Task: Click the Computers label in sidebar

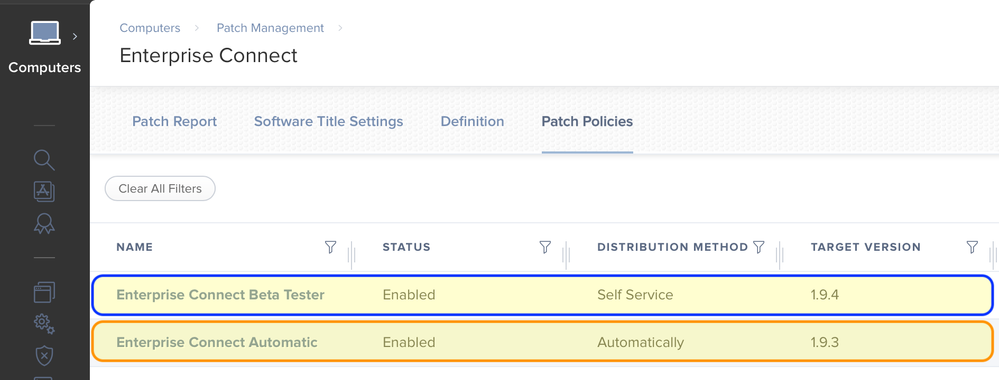Action: click(45, 68)
